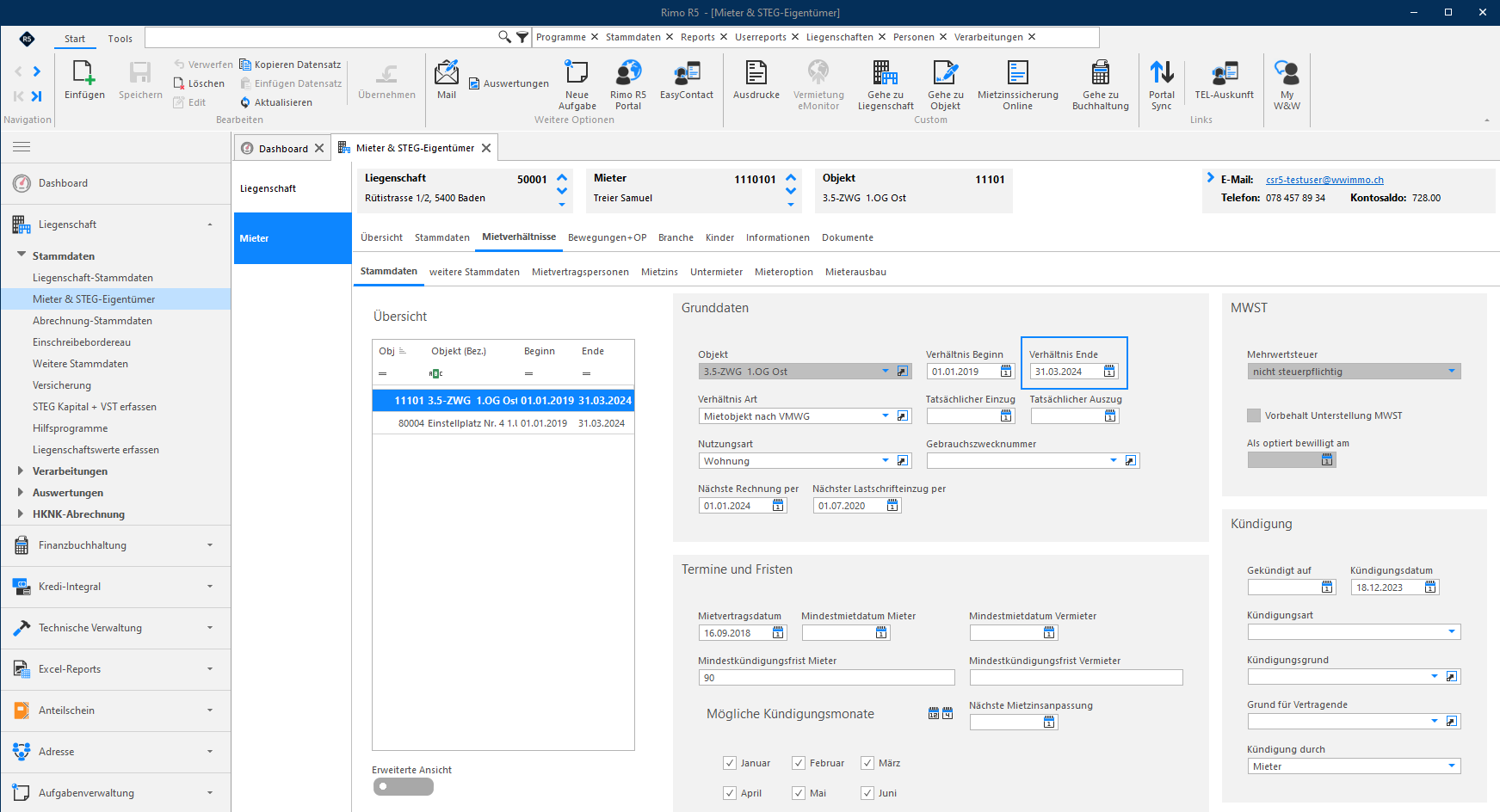Open the Verhältnis Art dropdown
The height and width of the screenshot is (812, 1500).
tap(885, 416)
